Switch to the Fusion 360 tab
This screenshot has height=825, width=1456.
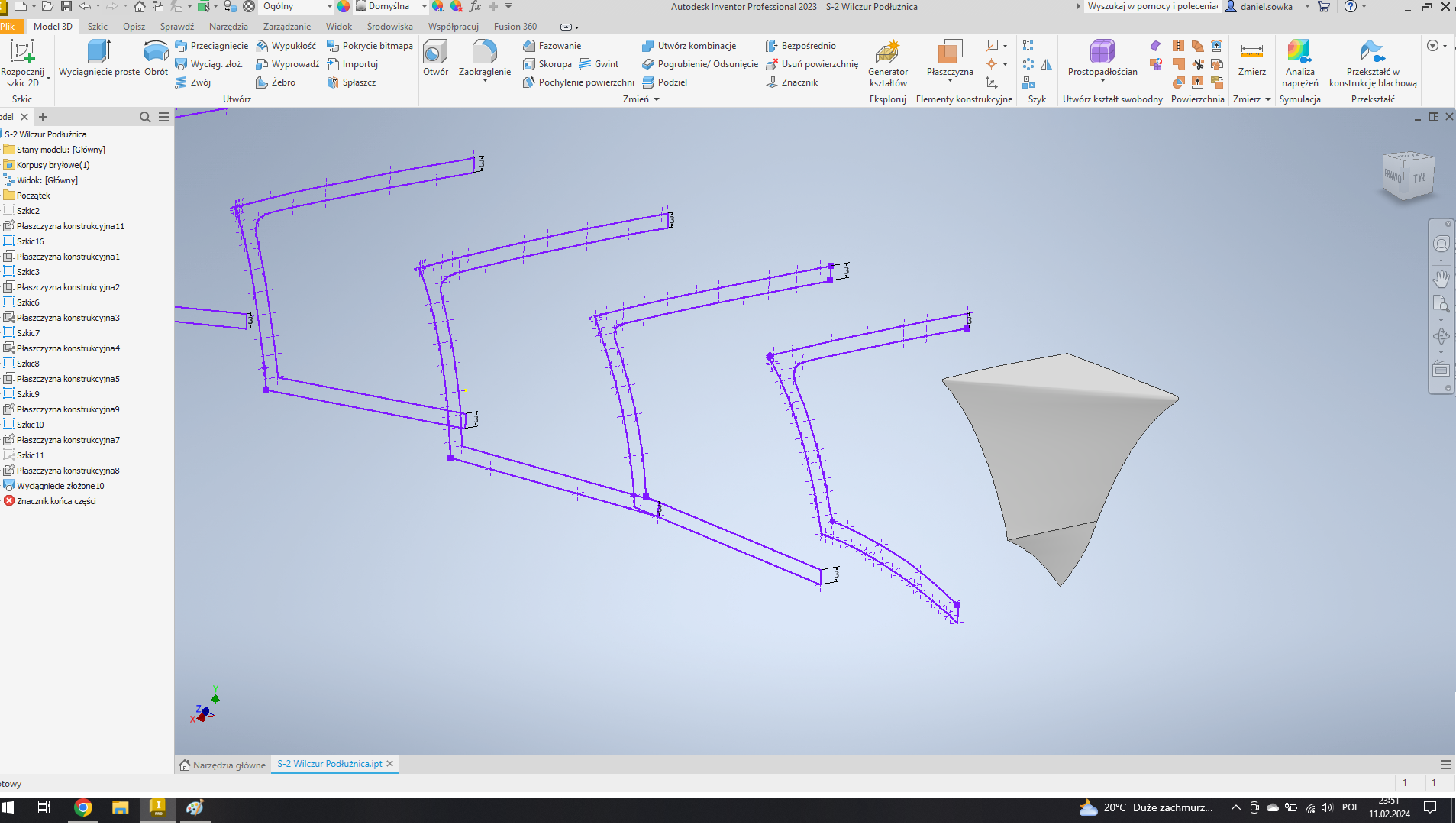[x=515, y=27]
